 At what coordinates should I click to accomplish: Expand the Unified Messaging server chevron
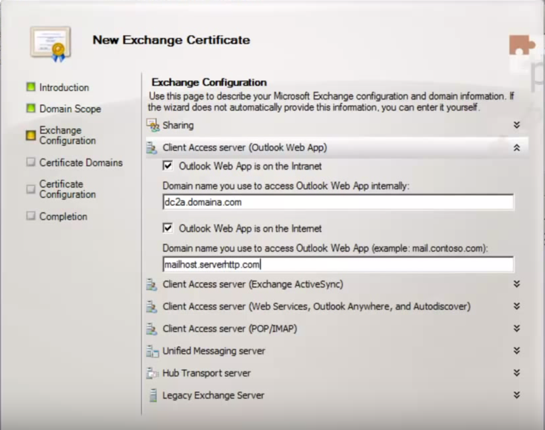(x=517, y=351)
